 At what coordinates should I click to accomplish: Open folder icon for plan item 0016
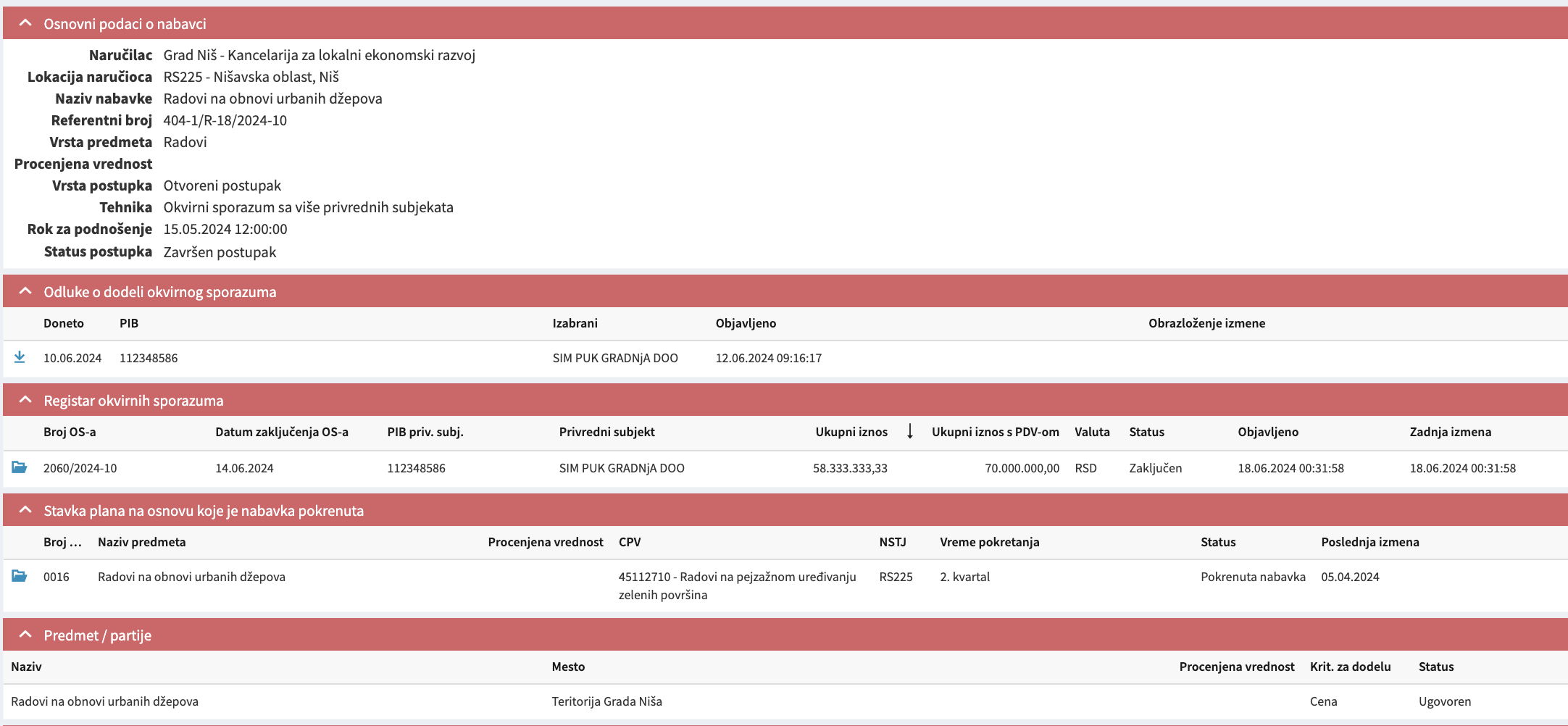(x=20, y=576)
